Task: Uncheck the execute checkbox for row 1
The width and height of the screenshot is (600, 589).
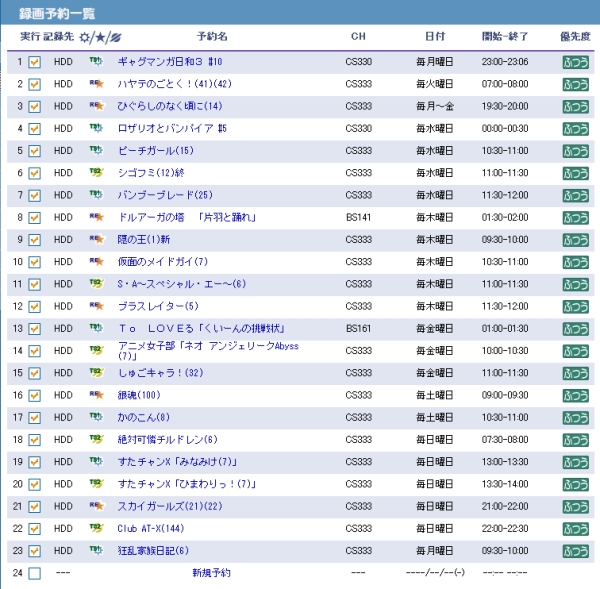Action: [x=34, y=62]
